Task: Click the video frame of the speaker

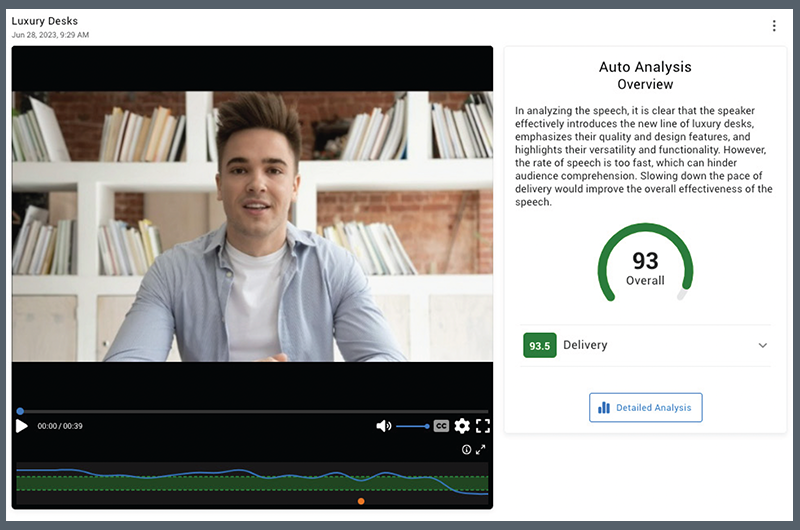Action: pyautogui.click(x=253, y=226)
